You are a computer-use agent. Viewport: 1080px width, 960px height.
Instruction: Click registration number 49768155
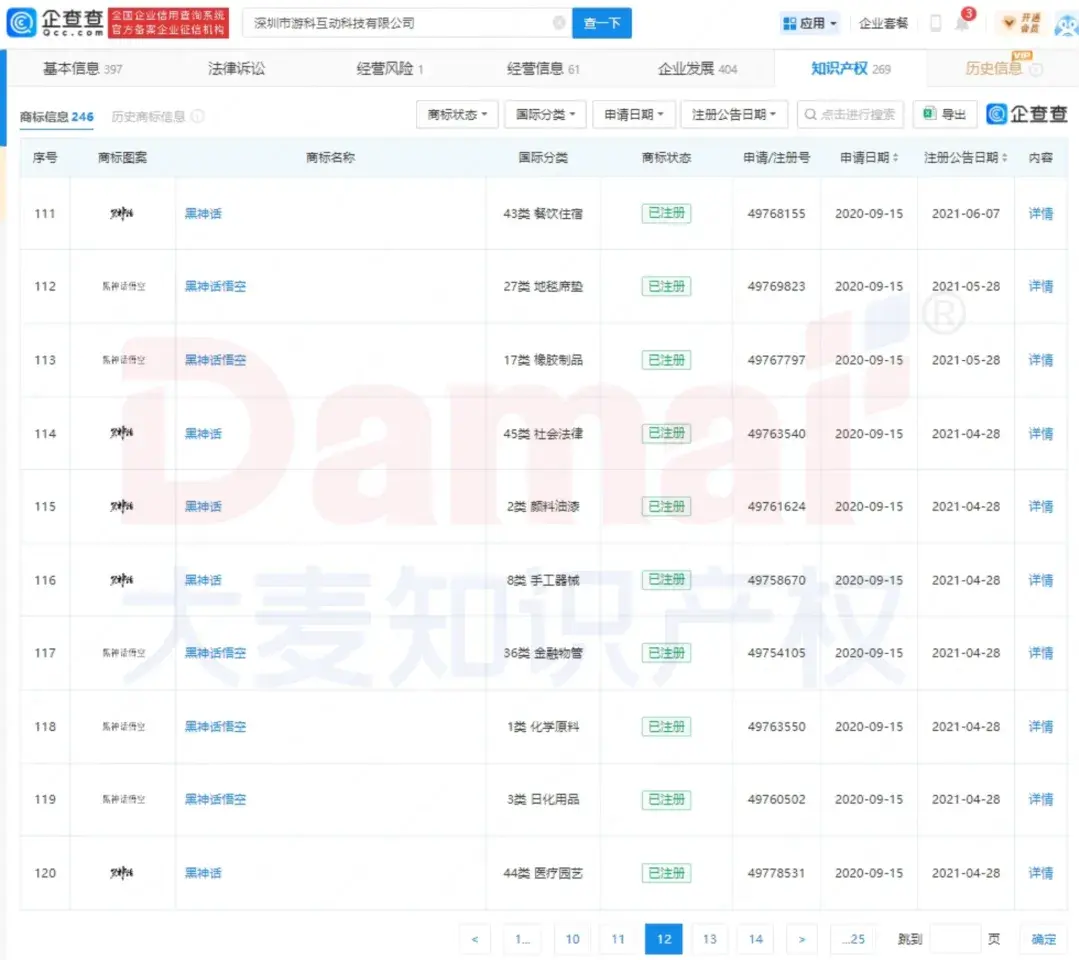[x=776, y=213]
